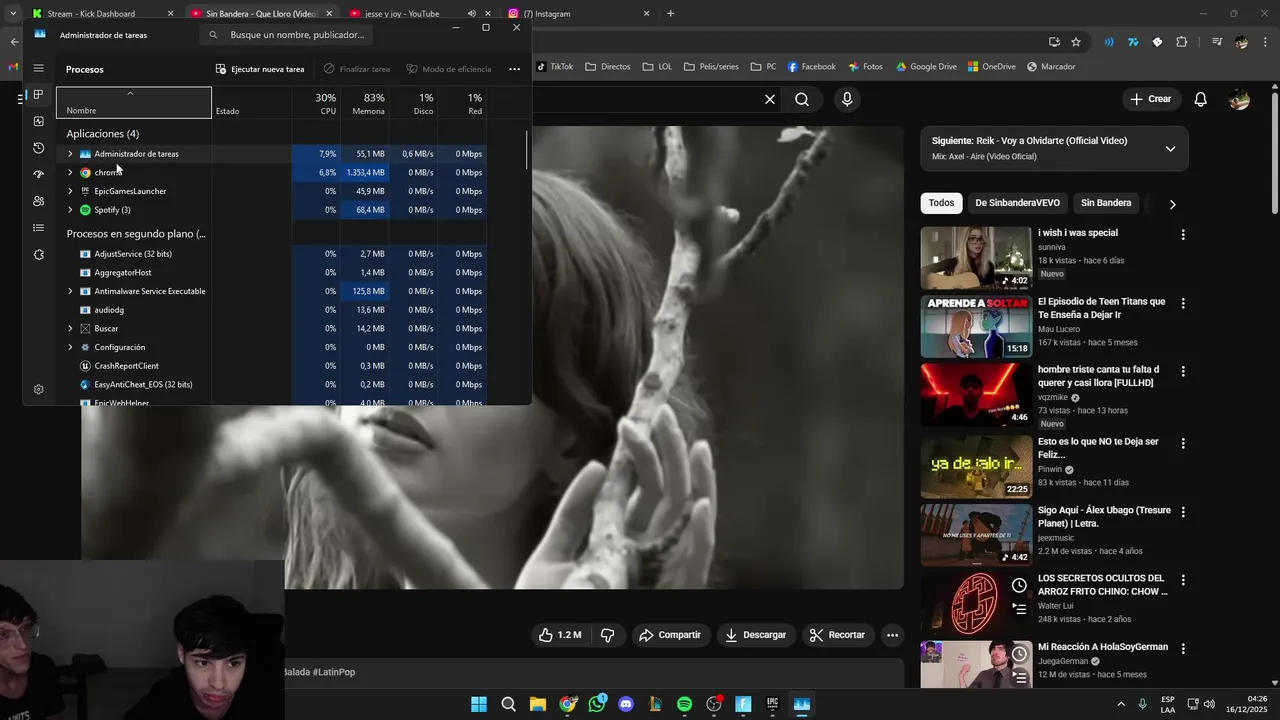The image size is (1280, 720).
Task: Like the video (1.2 M)
Action: (x=560, y=635)
